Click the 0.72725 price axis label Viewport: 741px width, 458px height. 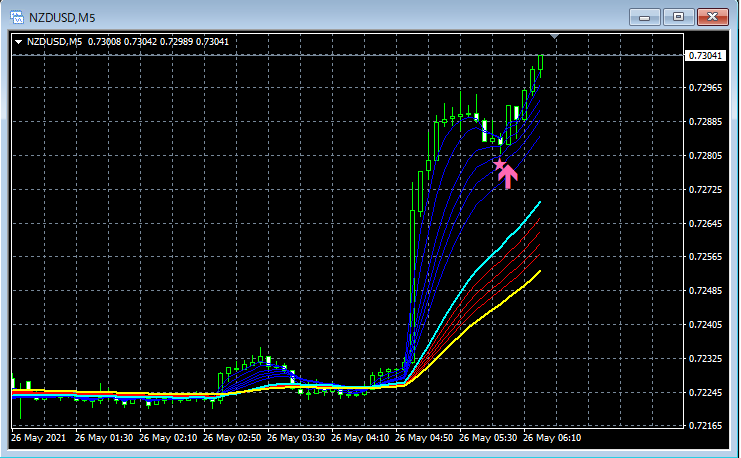705,190
